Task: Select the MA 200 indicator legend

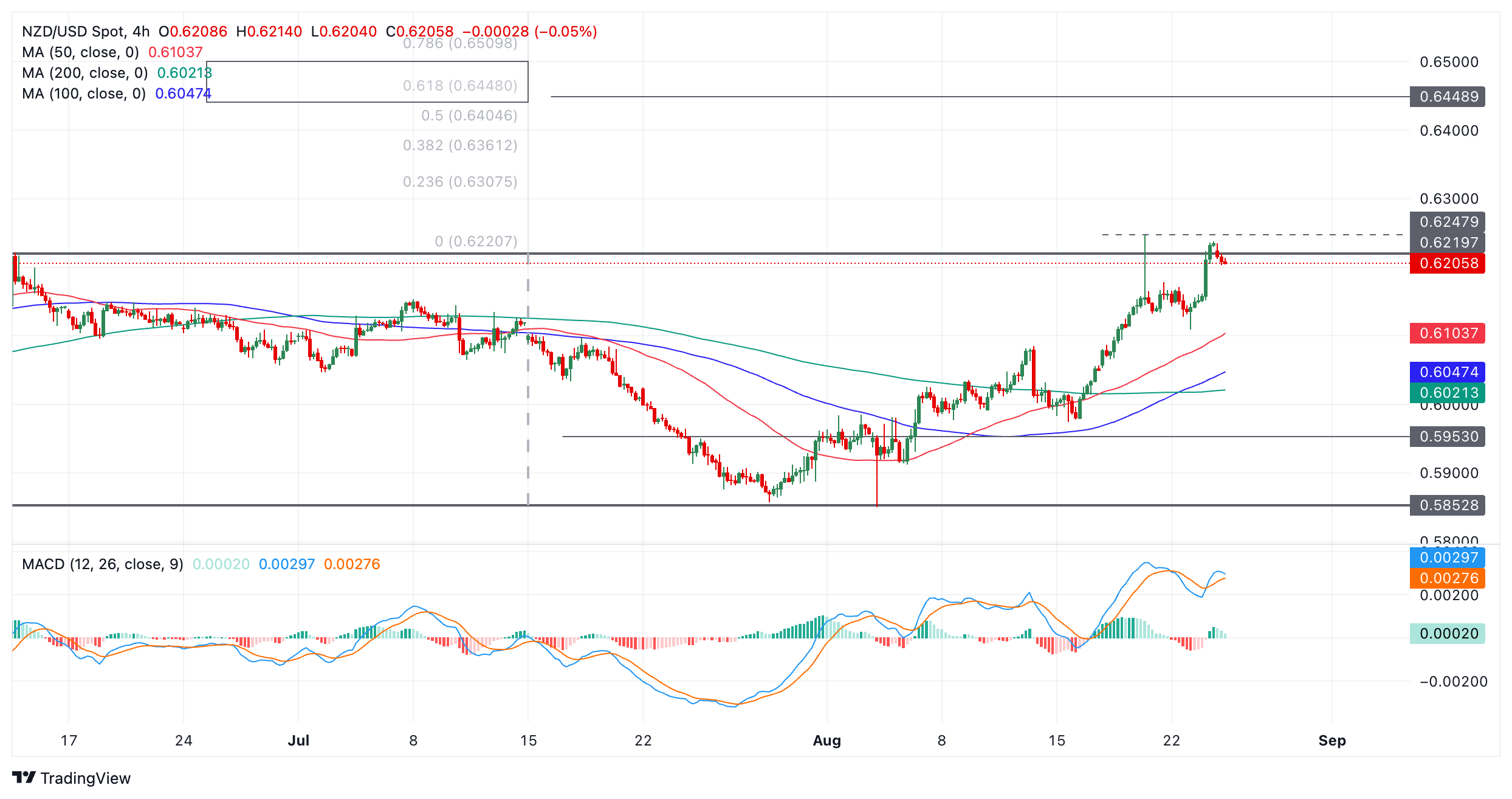Action: point(84,73)
